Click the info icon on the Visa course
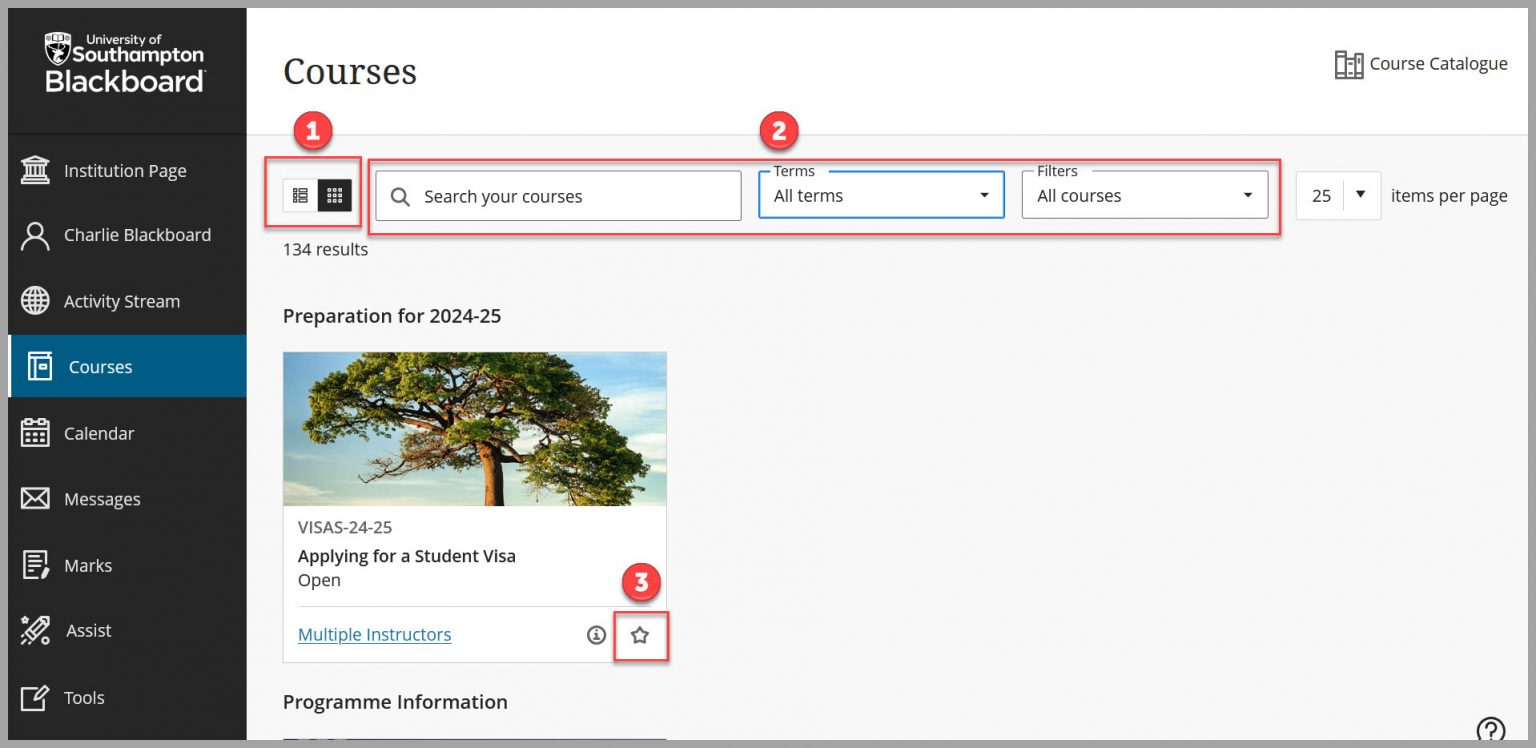1536x748 pixels. pyautogui.click(x=596, y=634)
